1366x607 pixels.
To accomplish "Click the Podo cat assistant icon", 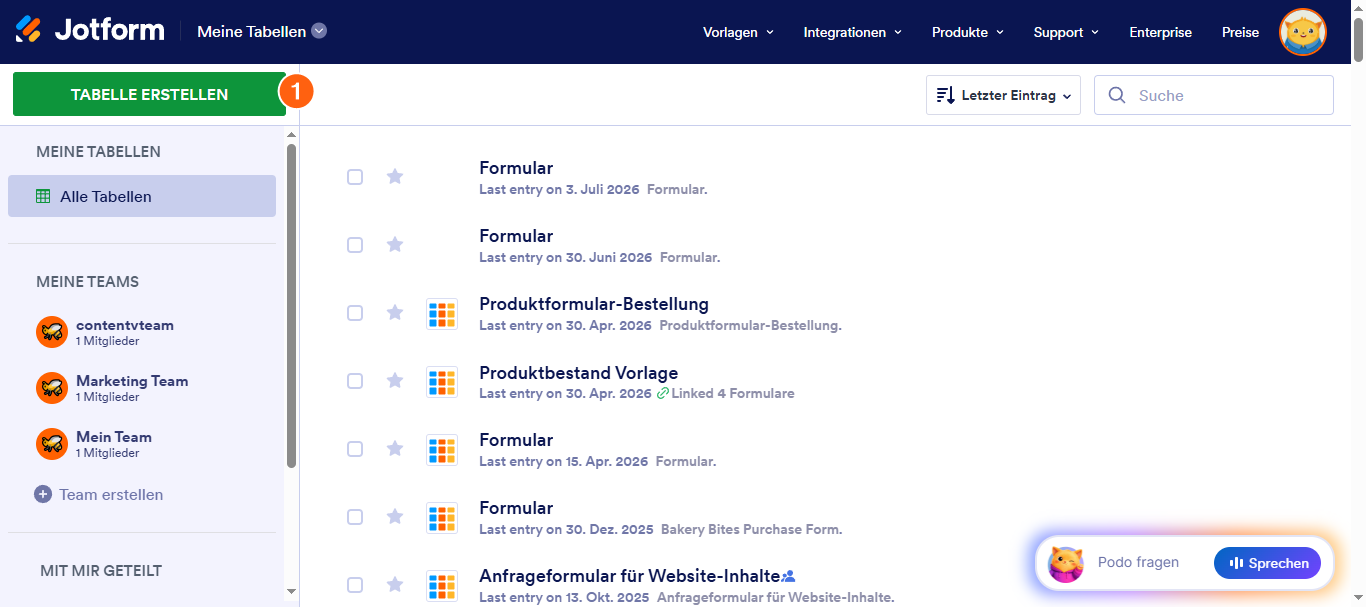I will tap(1066, 564).
